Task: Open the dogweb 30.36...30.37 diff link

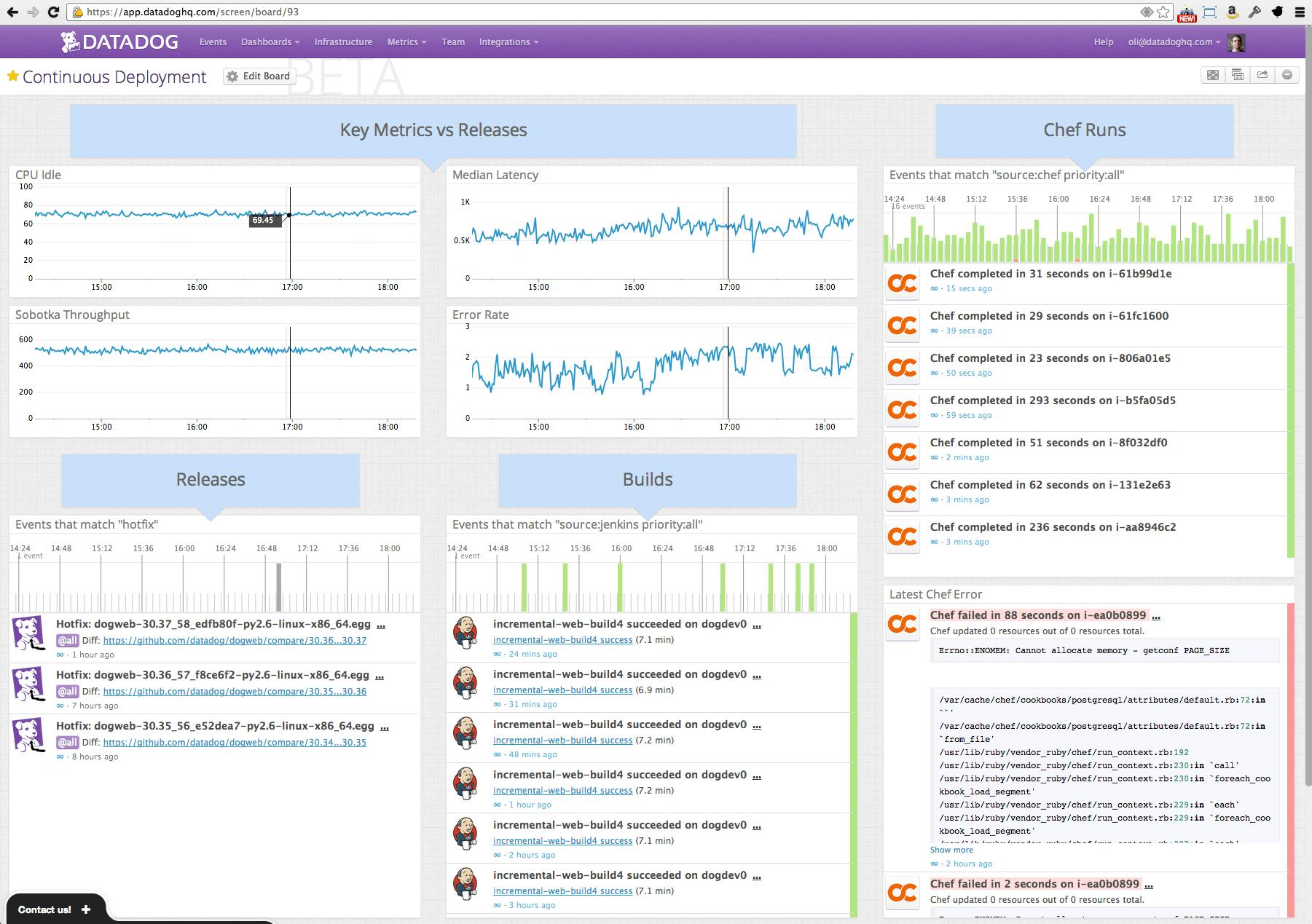Action: click(x=235, y=641)
